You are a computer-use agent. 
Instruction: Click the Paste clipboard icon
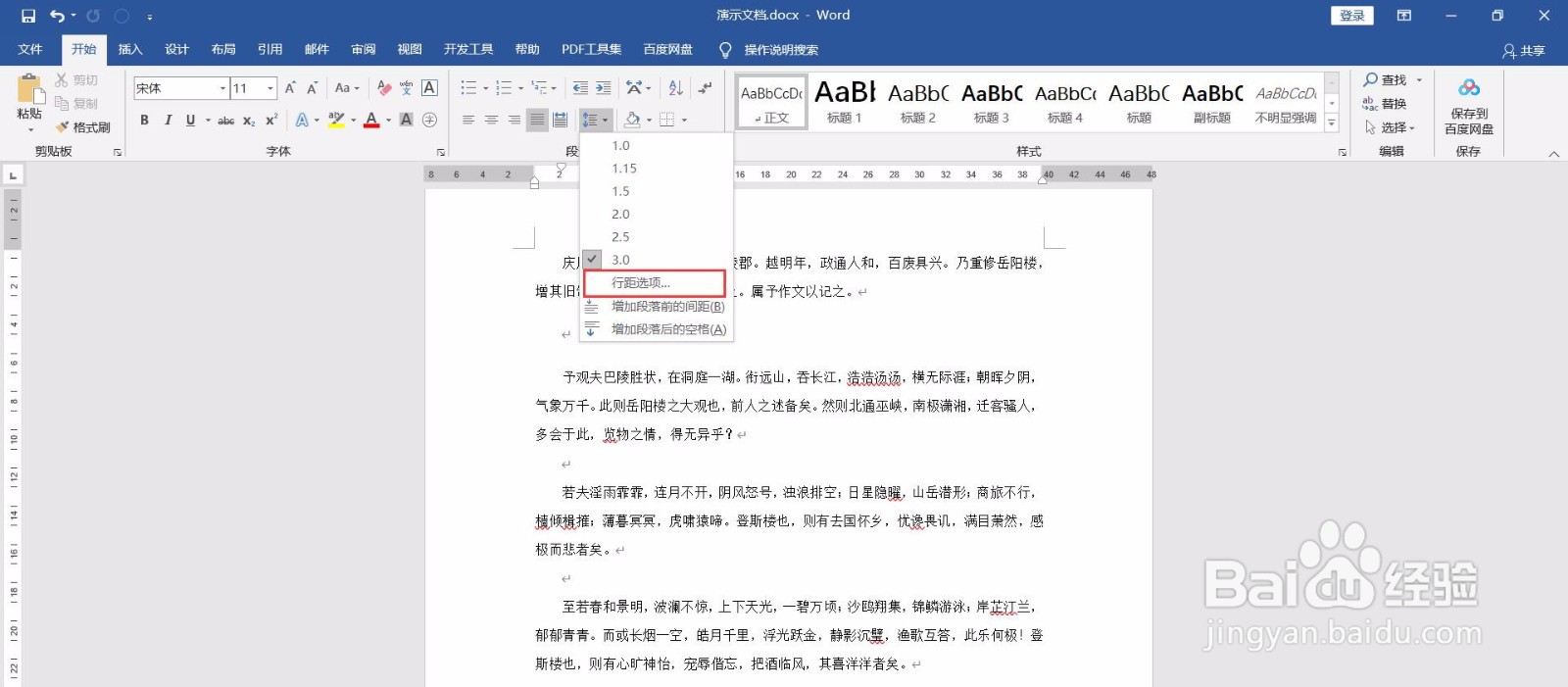click(x=30, y=90)
